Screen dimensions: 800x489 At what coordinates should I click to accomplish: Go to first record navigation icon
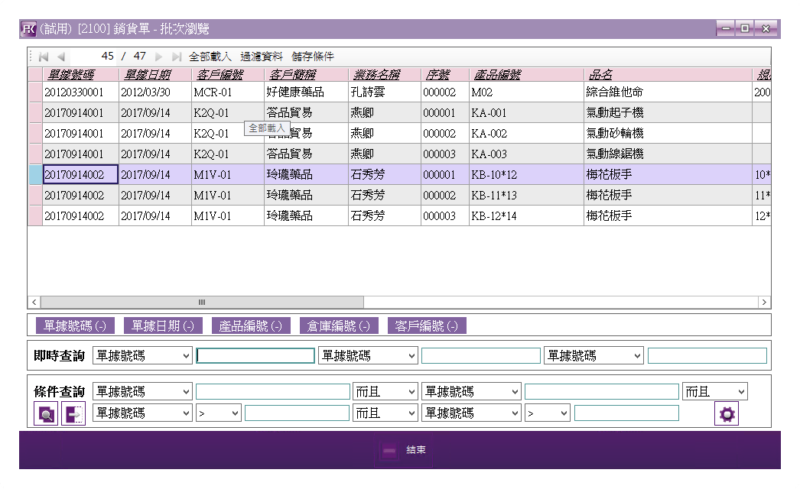coord(43,57)
